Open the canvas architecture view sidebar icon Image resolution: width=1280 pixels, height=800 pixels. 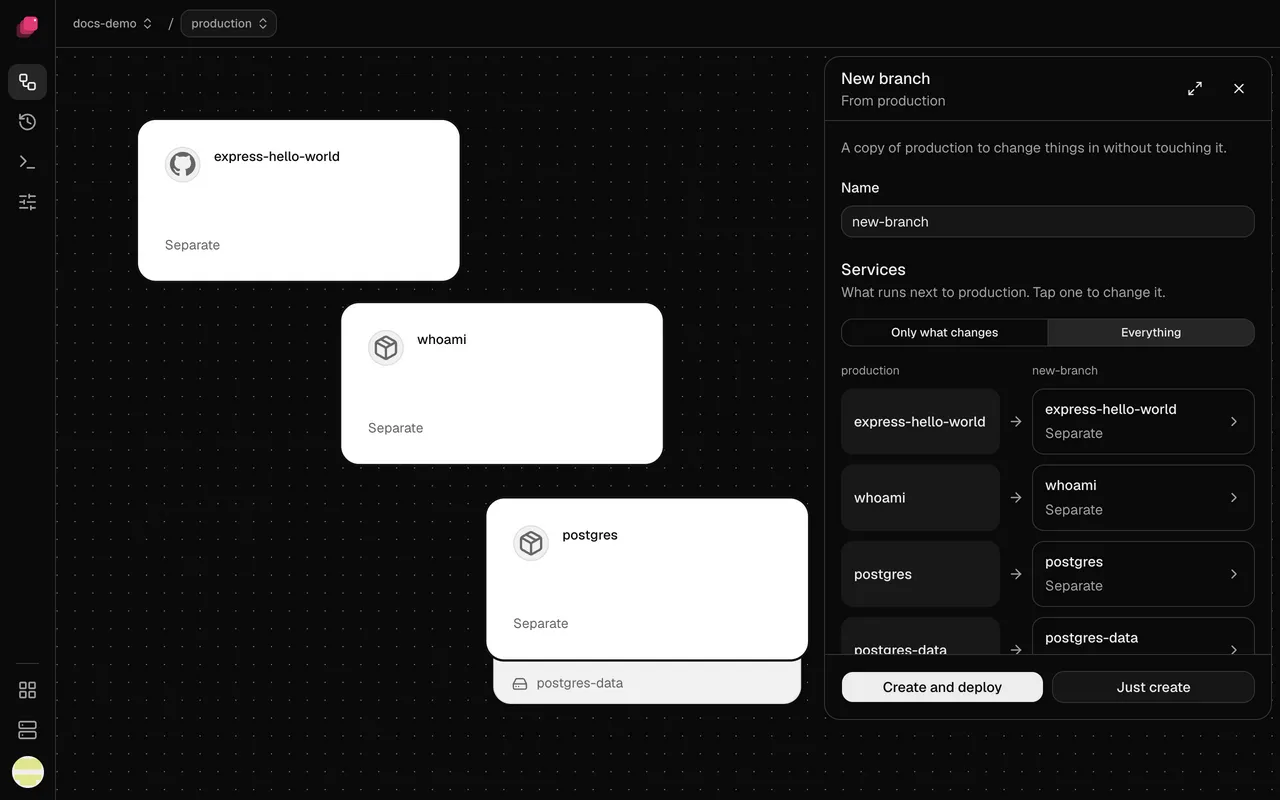pyautogui.click(x=28, y=82)
